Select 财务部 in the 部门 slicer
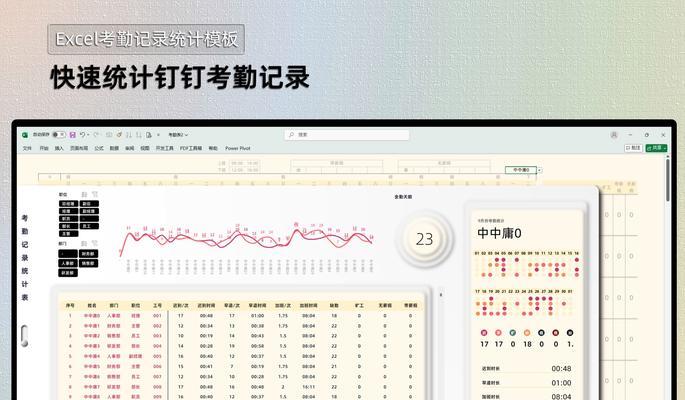This screenshot has height=400, width=685. (x=89, y=254)
